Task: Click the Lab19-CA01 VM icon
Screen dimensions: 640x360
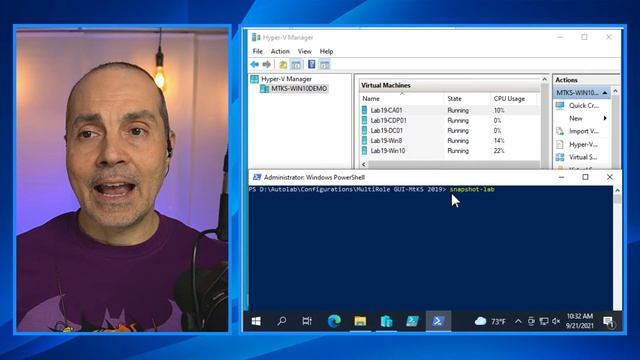Action: click(x=364, y=110)
